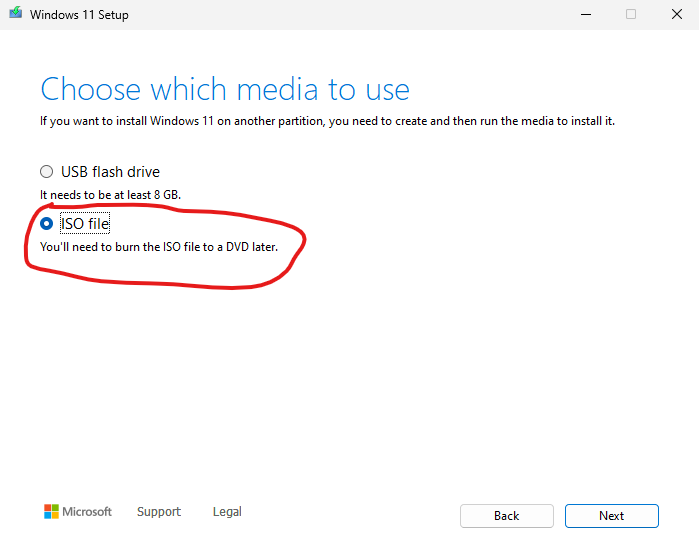Click the Microsoft logo

tap(78, 512)
